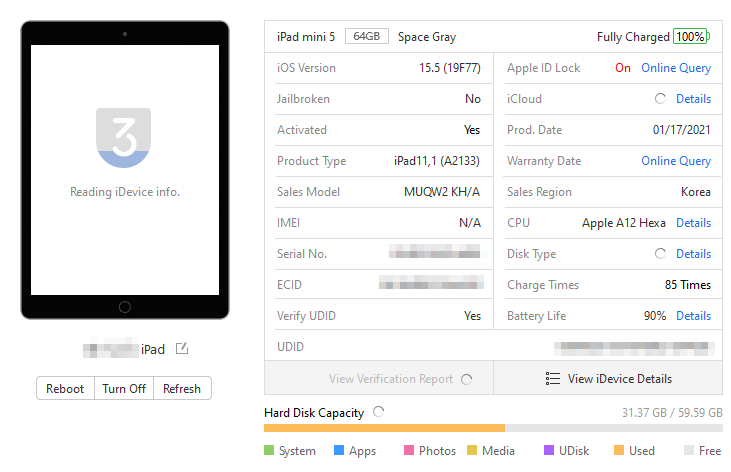731x472 pixels.
Task: Click the UDisk purple legend swatch
Action: point(549,450)
